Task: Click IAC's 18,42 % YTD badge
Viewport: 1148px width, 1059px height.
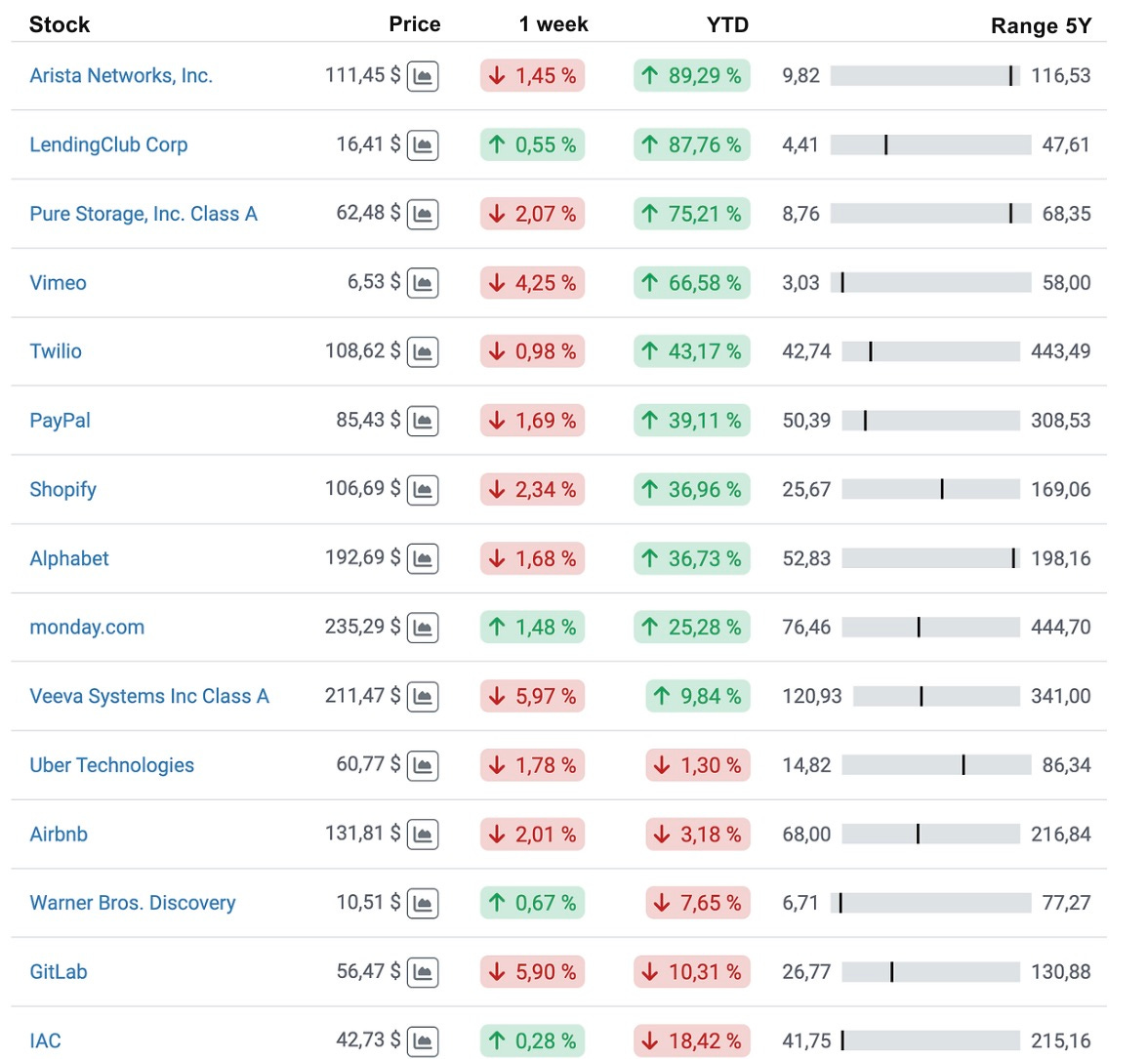Action: (692, 1040)
